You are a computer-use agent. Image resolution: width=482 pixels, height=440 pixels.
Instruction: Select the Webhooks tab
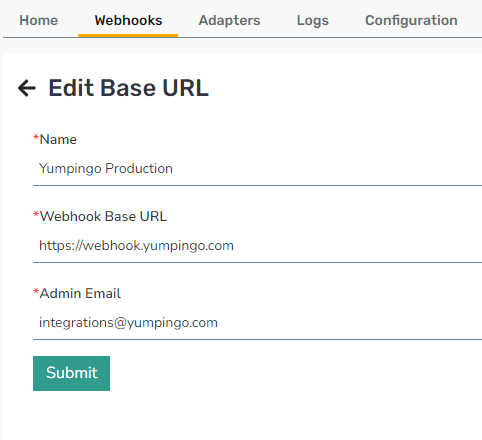point(128,20)
